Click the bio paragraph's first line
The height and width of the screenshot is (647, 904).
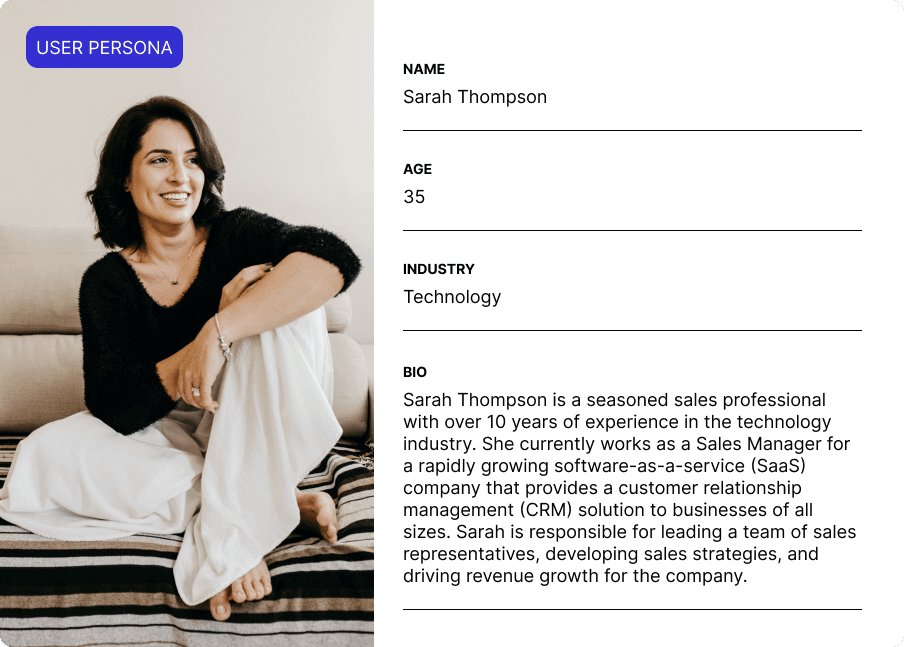tap(600, 400)
